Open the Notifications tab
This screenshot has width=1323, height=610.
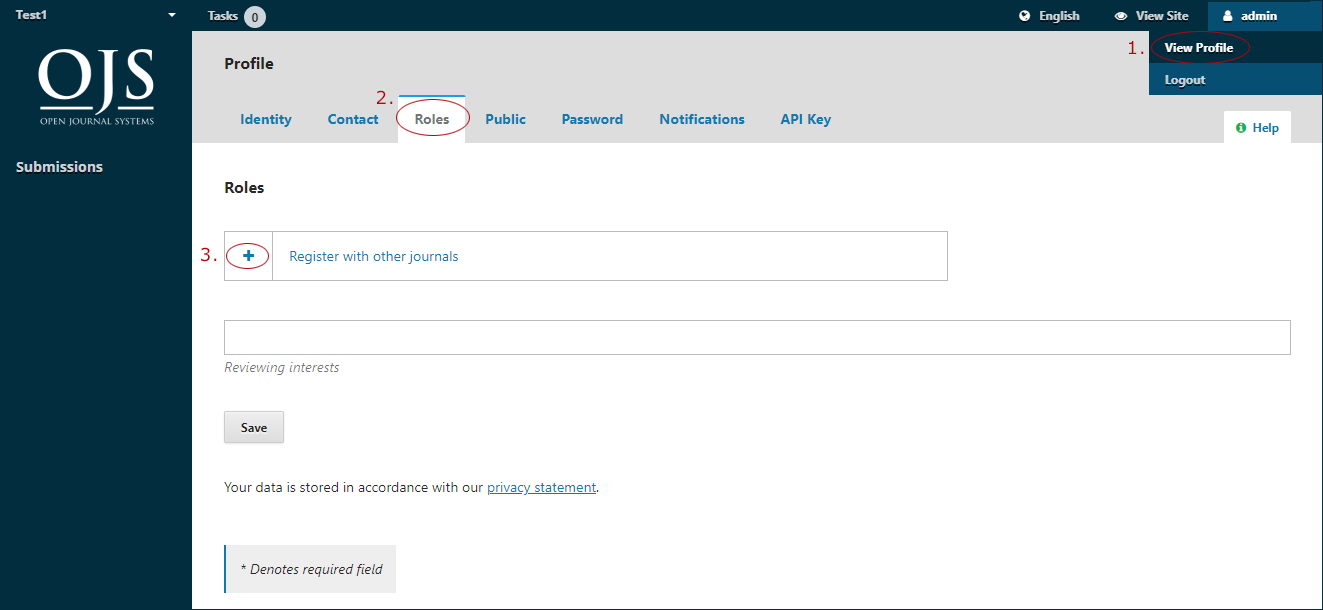click(701, 119)
